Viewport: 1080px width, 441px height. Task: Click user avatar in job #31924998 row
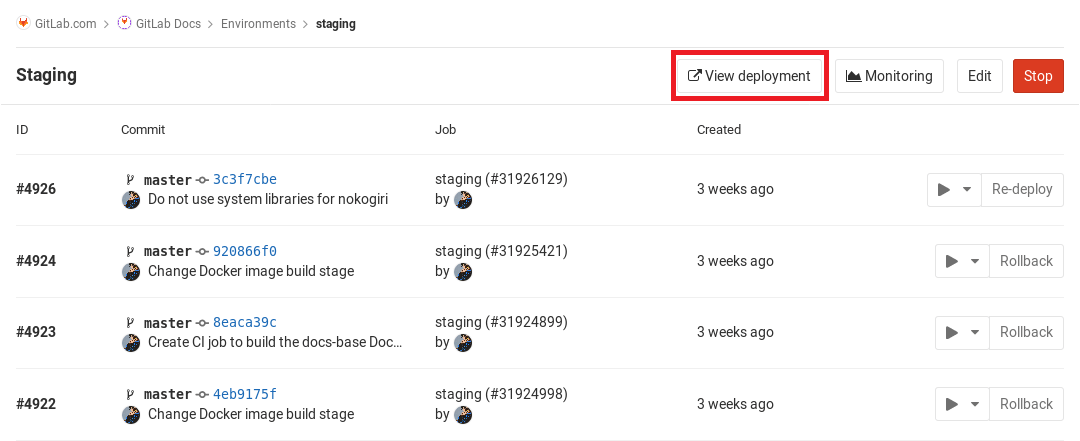coord(463,414)
